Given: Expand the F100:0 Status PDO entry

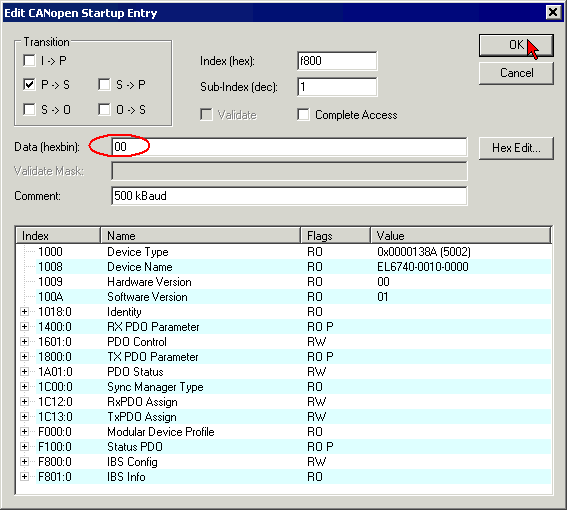Looking at the screenshot, I should point(24,447).
